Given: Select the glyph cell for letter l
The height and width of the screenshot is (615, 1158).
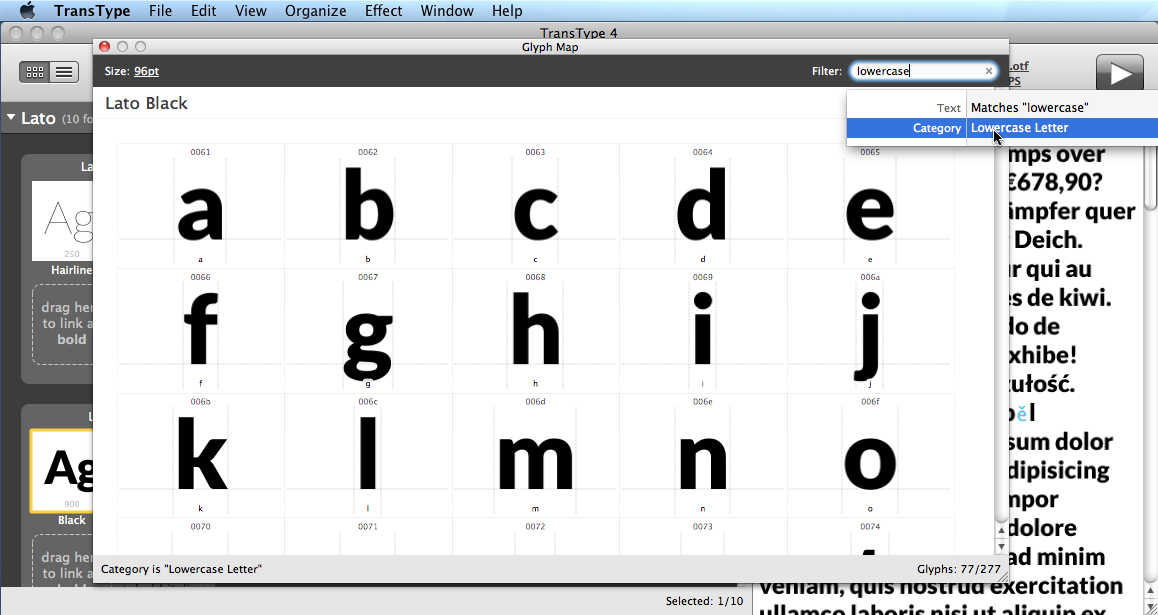Looking at the screenshot, I should [x=368, y=456].
